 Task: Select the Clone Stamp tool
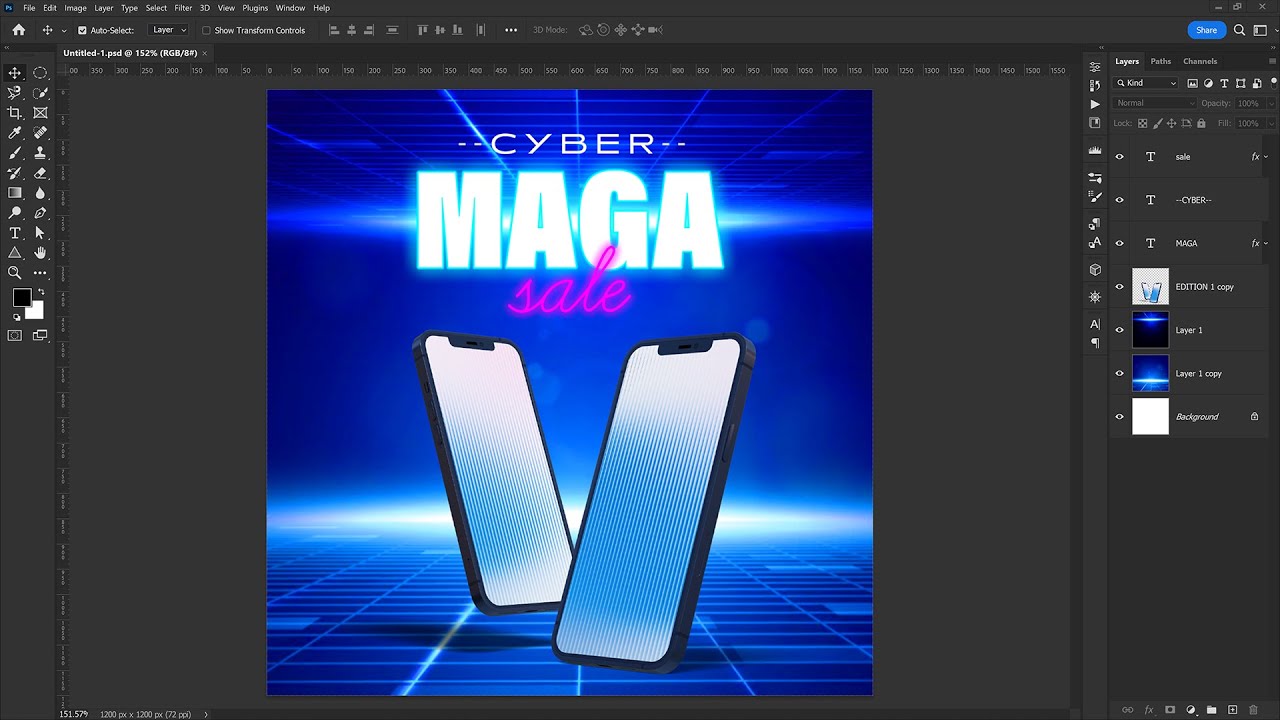tap(40, 153)
